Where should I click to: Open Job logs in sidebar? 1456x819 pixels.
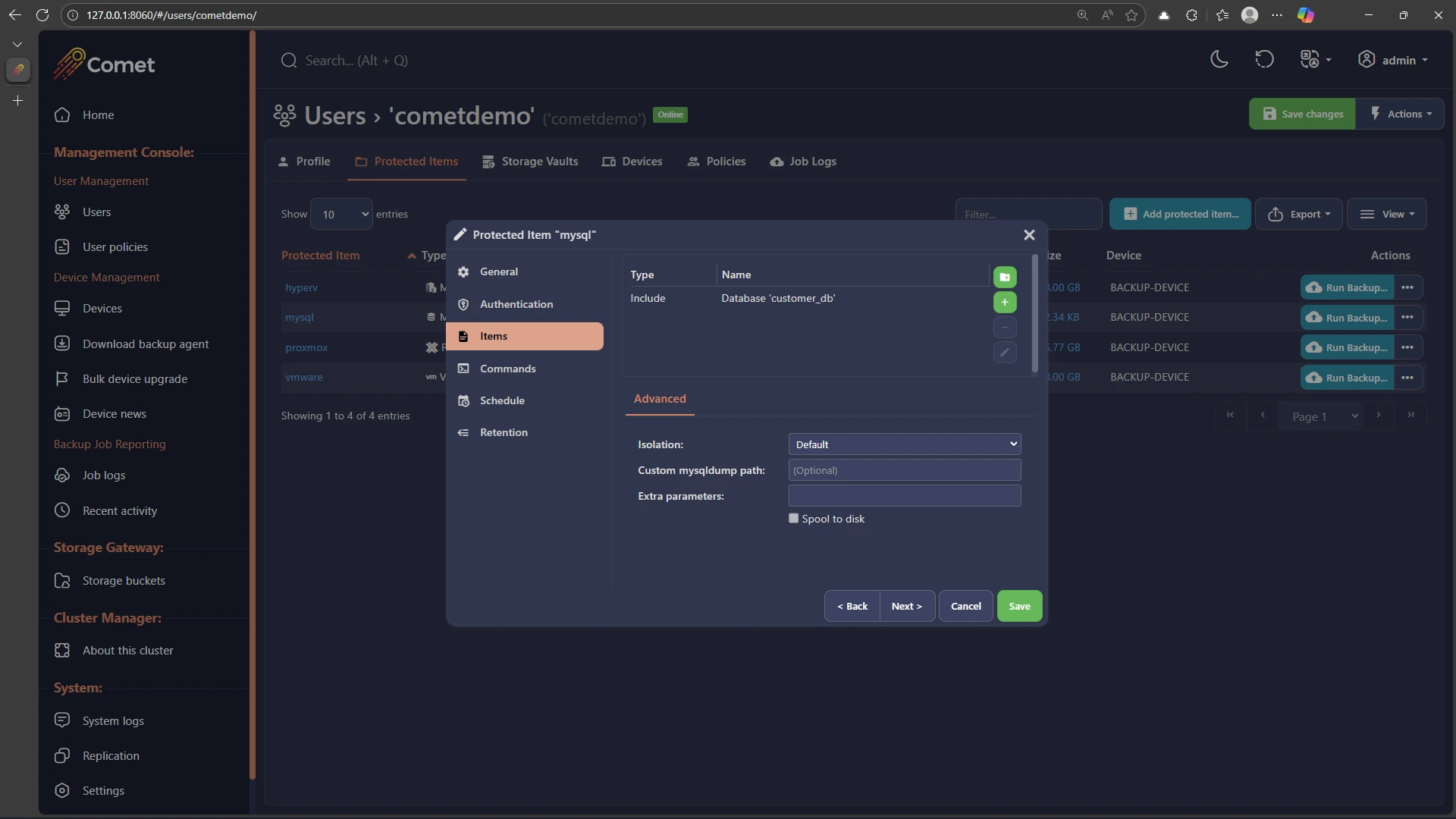[104, 475]
